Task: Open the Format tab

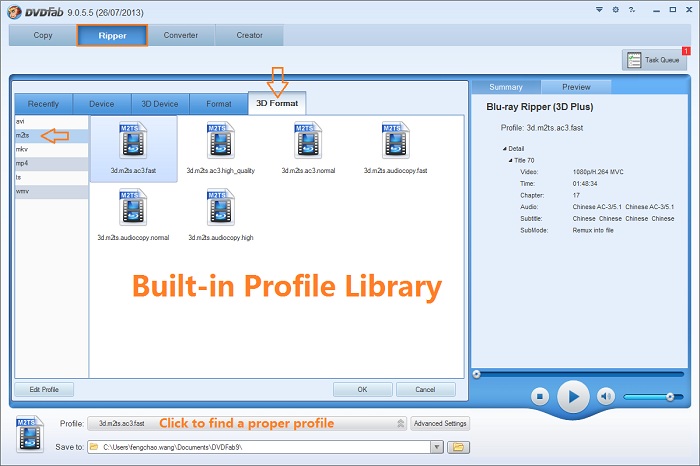Action: (x=219, y=104)
